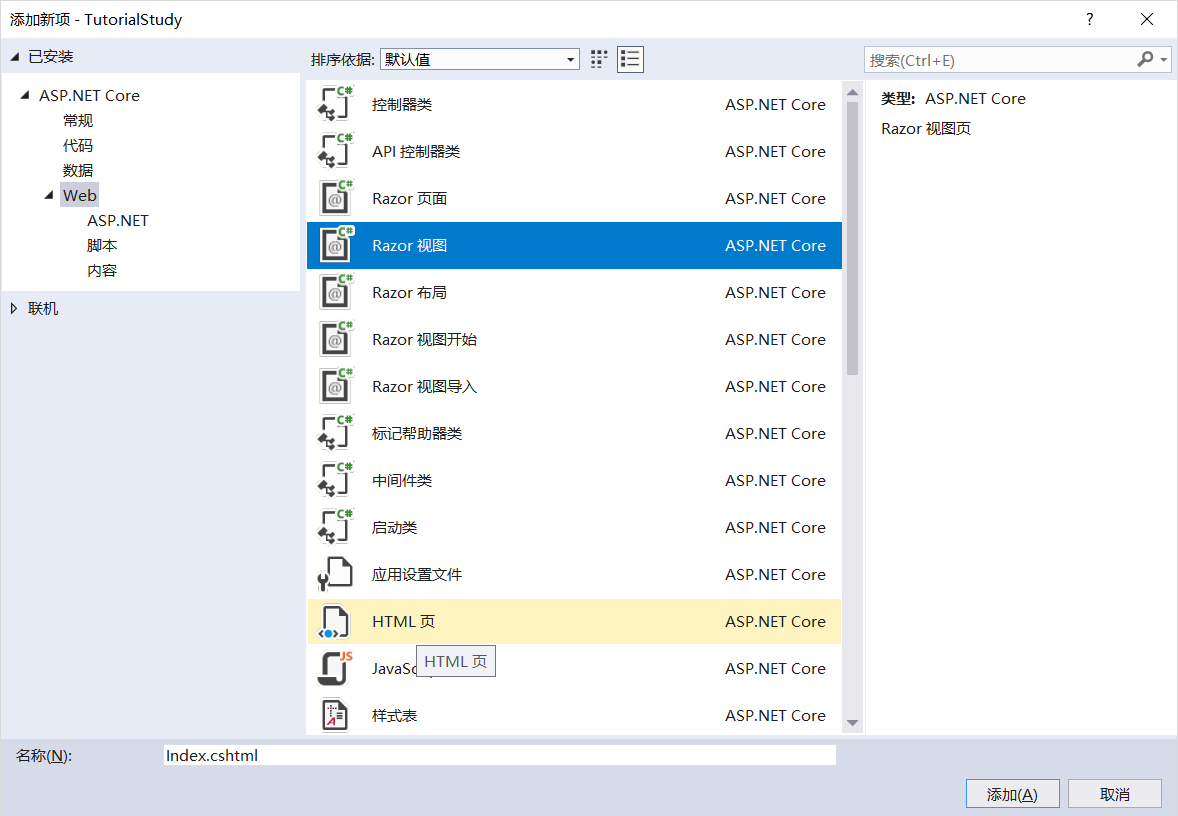Screen dimensions: 1178x816
Task: Select the 数据 category
Action: point(78,170)
